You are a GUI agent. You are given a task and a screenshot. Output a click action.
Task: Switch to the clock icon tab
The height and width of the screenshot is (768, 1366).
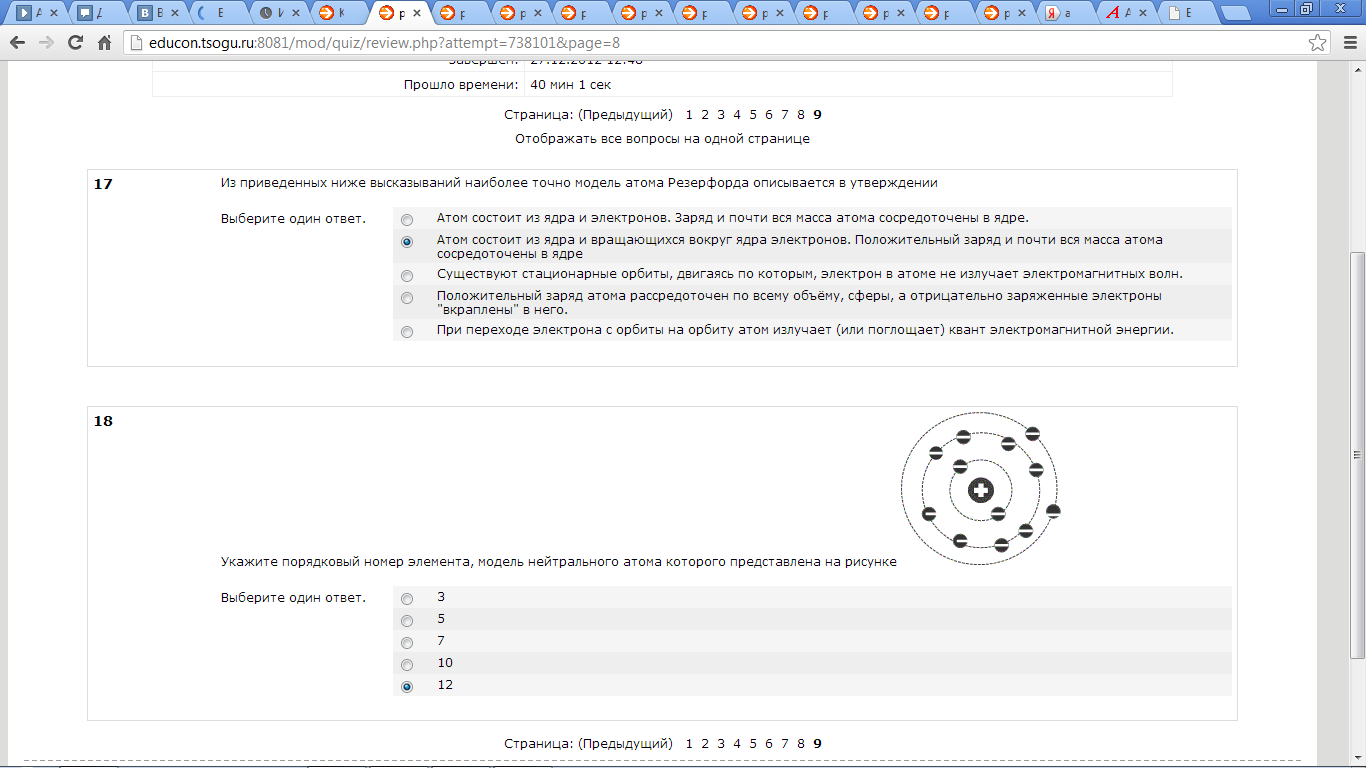point(280,13)
